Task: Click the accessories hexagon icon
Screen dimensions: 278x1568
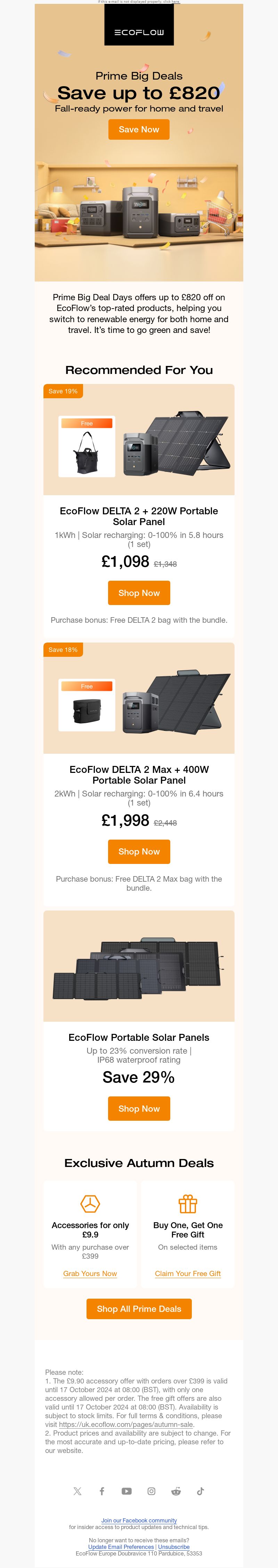Action: coord(90,1203)
